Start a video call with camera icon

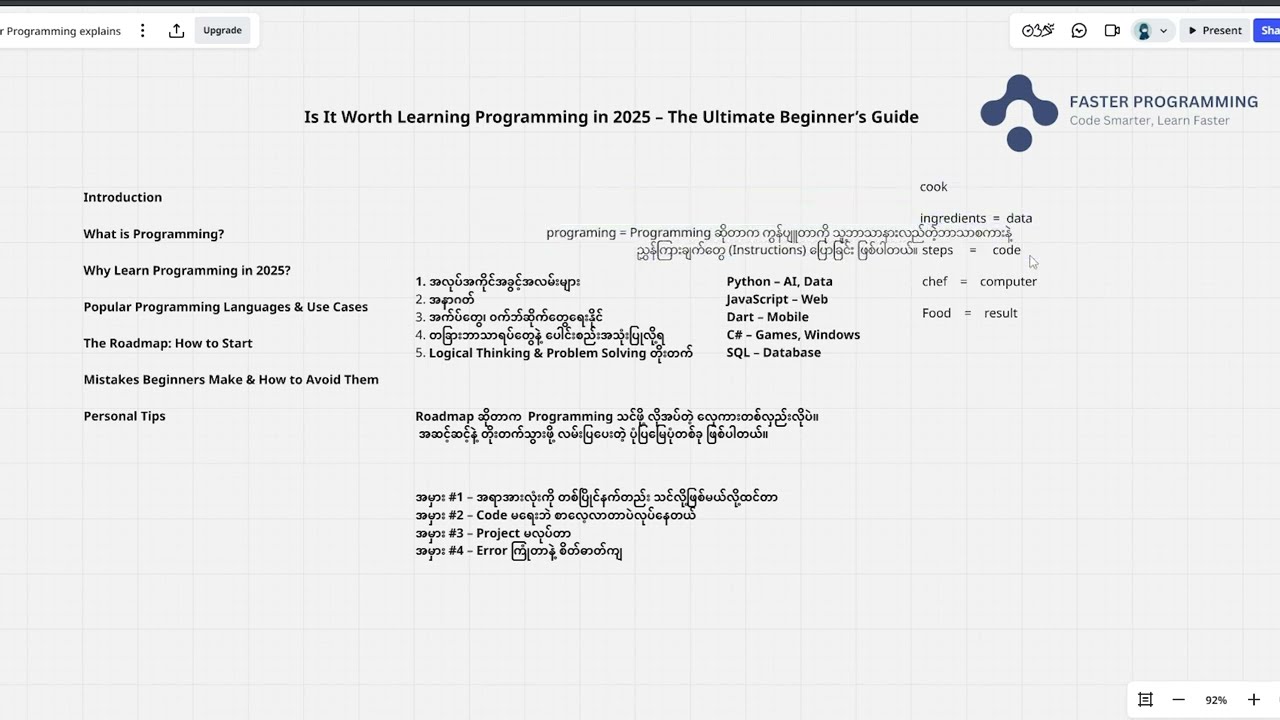[1112, 31]
